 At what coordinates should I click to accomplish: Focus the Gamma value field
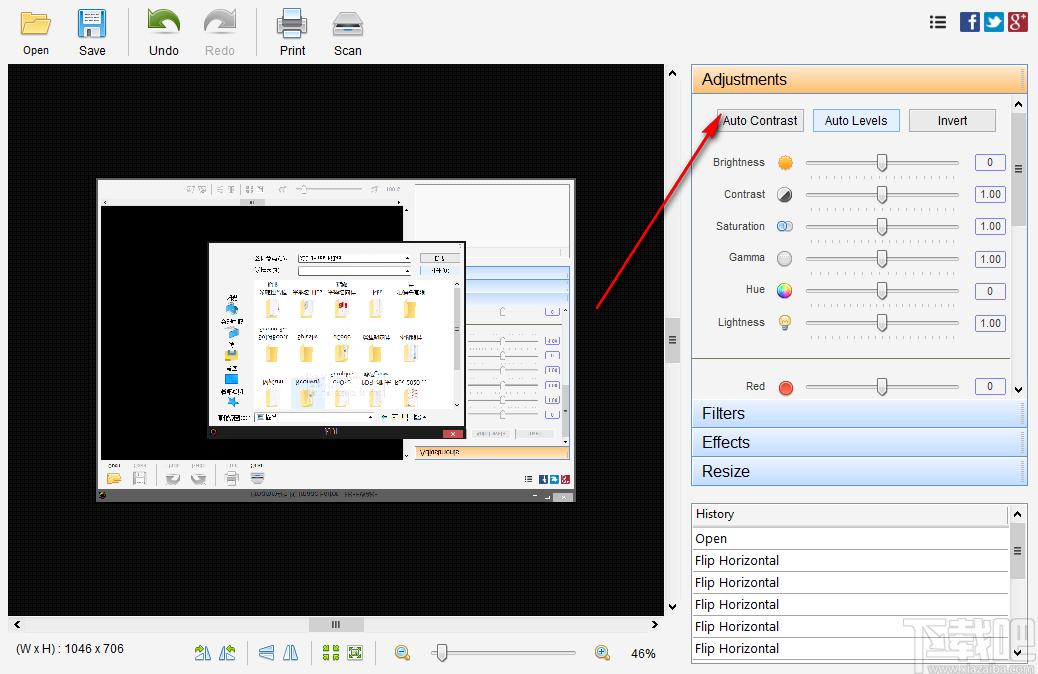tap(990, 259)
